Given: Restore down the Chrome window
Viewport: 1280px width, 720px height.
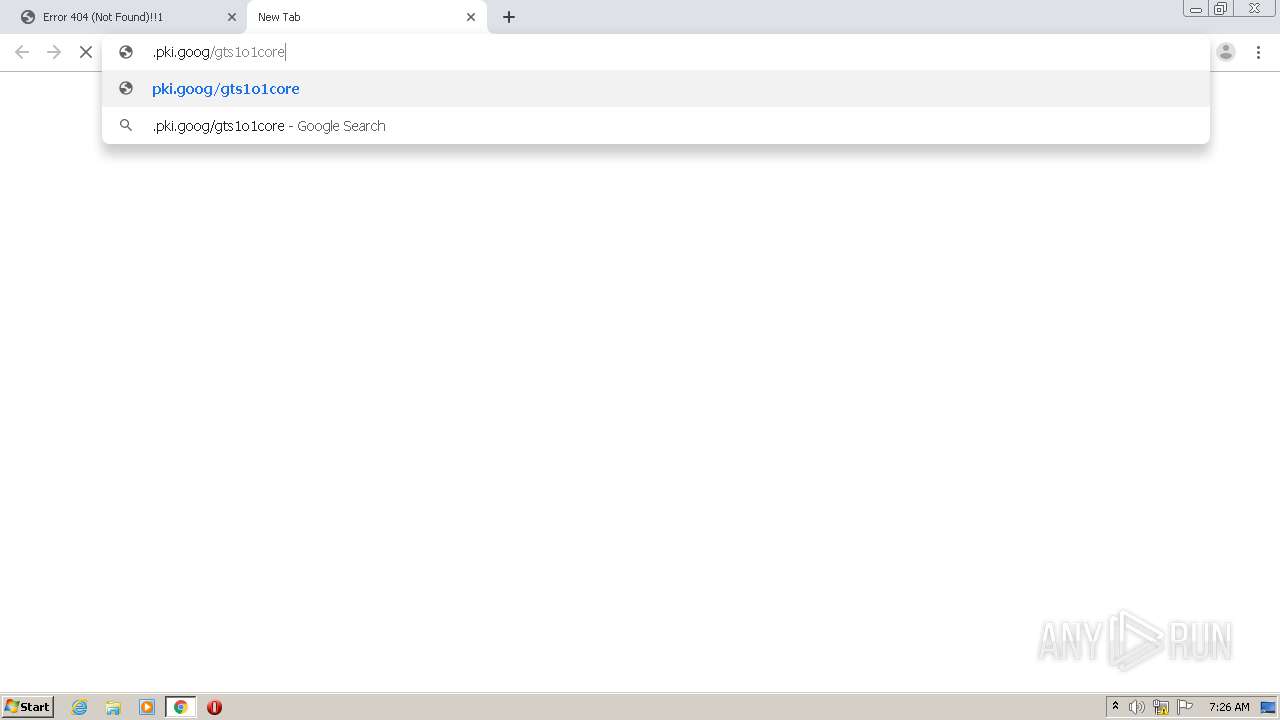Looking at the screenshot, I should (x=1221, y=9).
